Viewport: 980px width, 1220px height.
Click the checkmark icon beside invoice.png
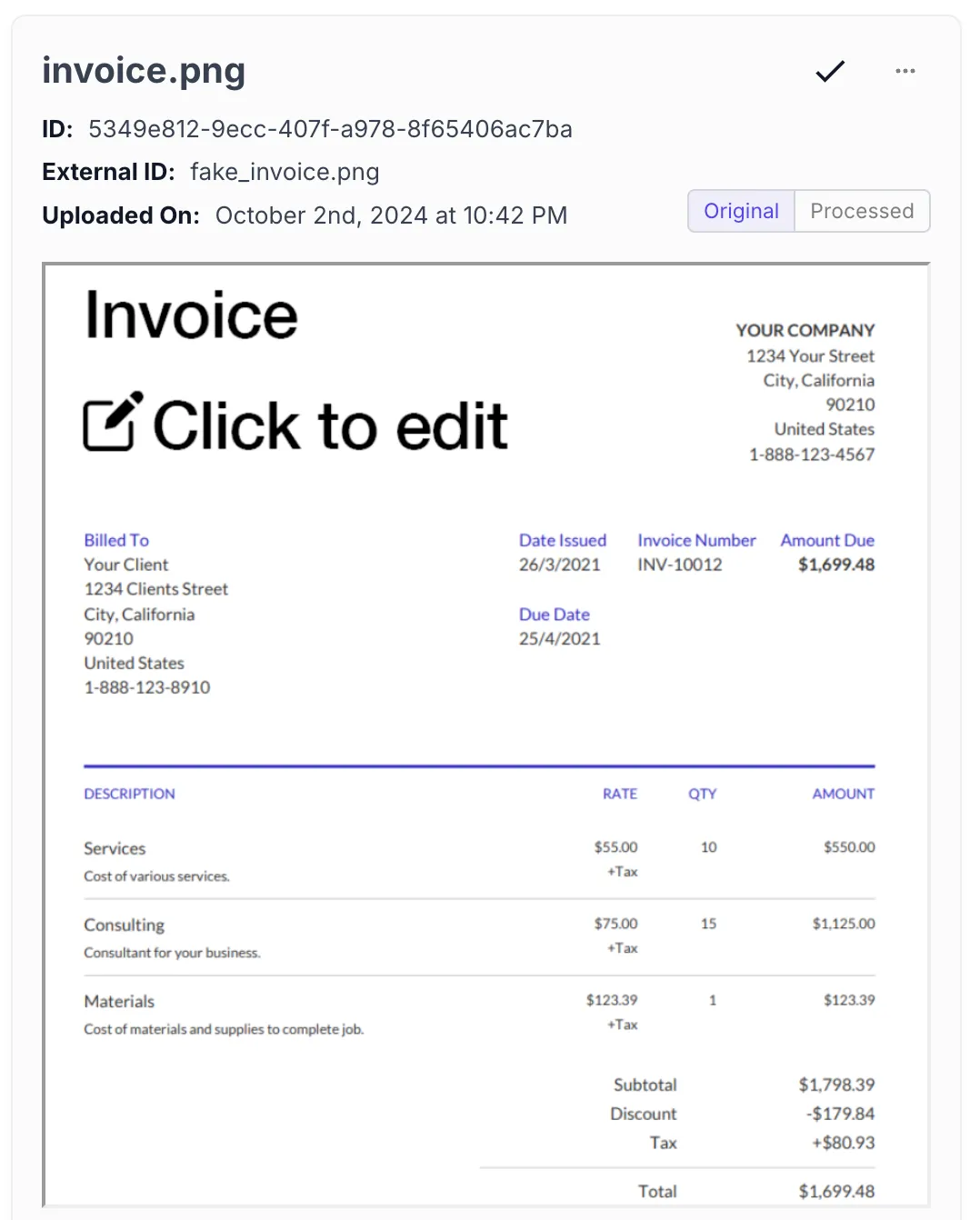coord(830,71)
